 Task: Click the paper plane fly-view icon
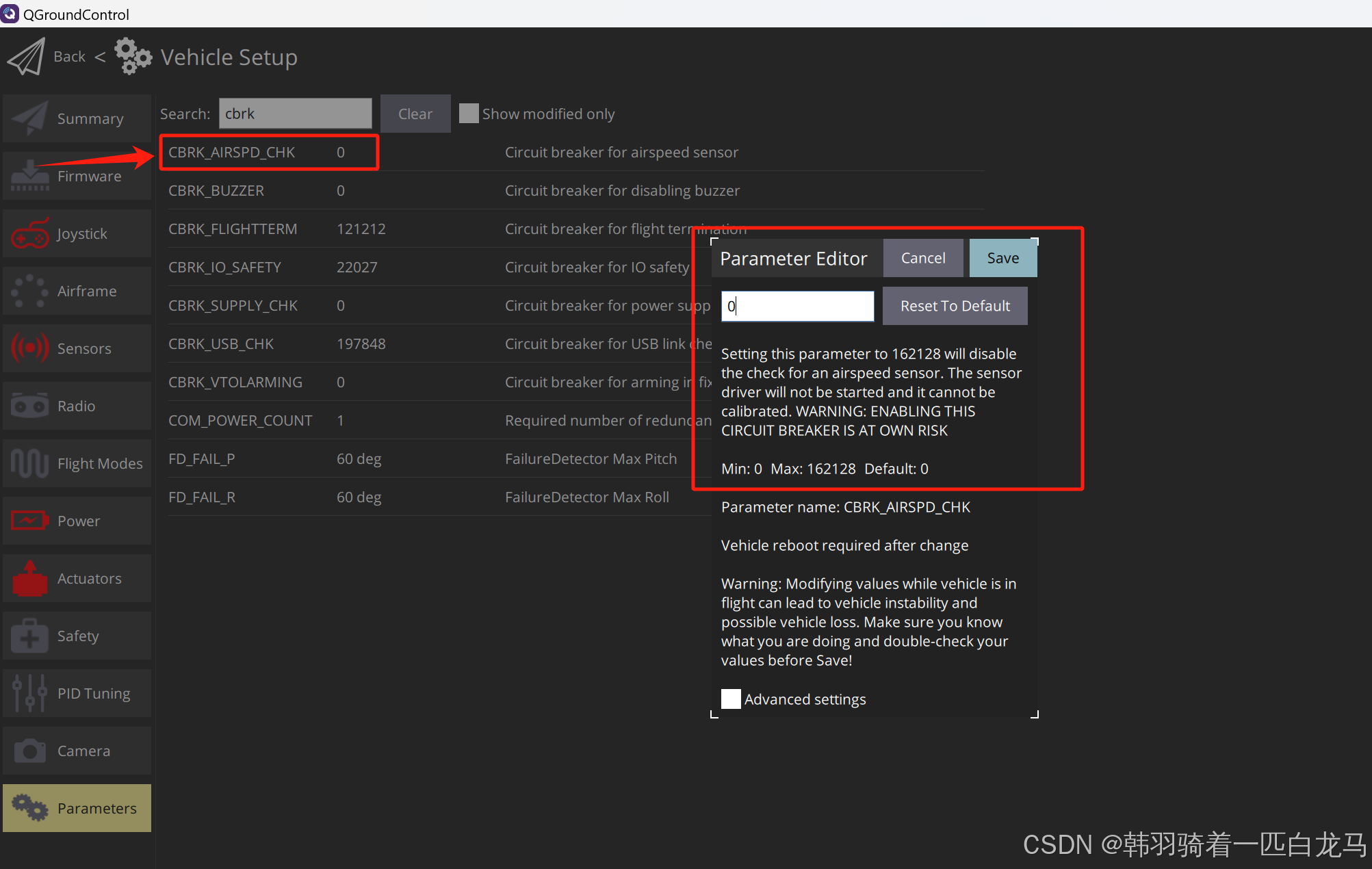click(26, 57)
